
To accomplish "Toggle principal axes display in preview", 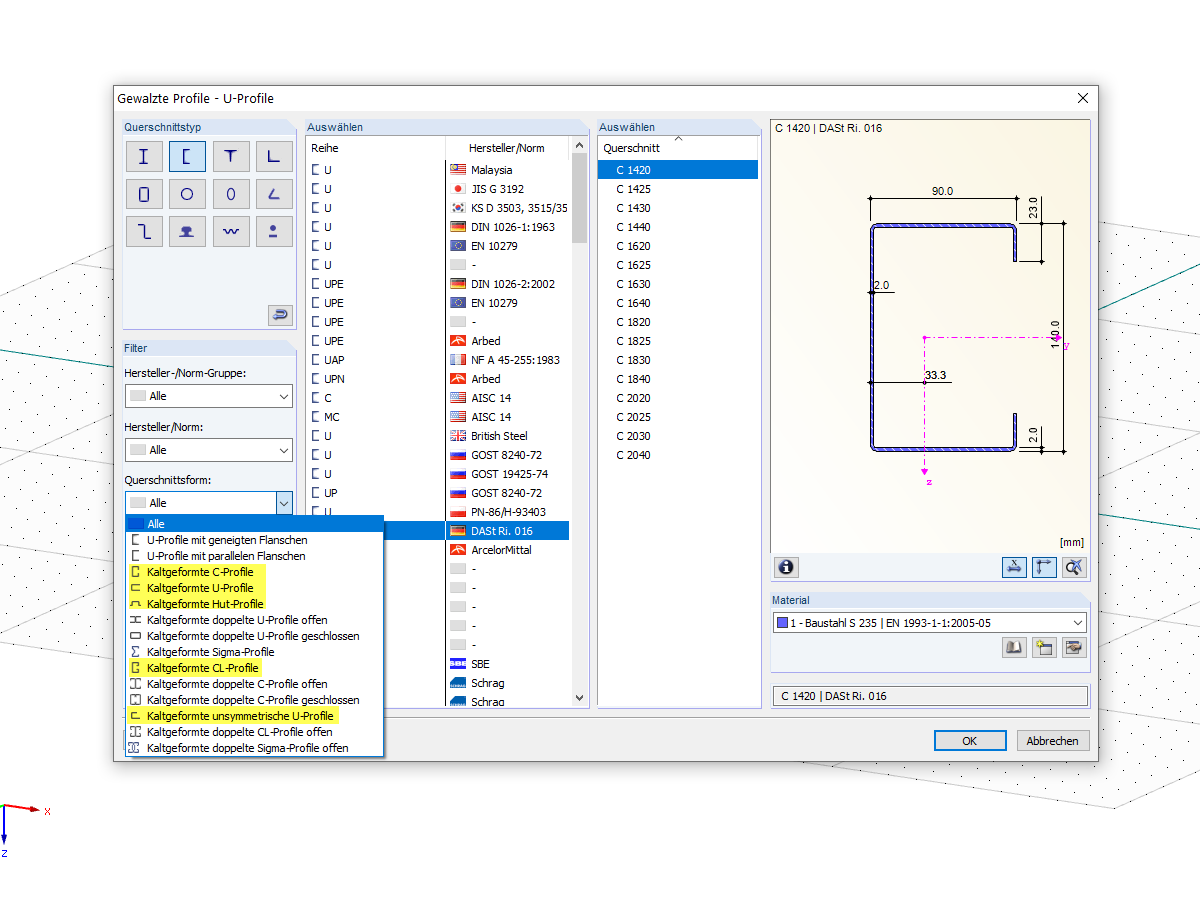I will point(1044,567).
